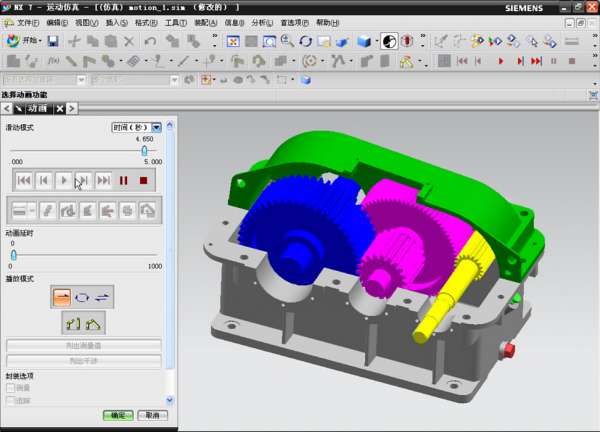Step forward one frame in animation panel
The image size is (600, 432).
coord(83,180)
